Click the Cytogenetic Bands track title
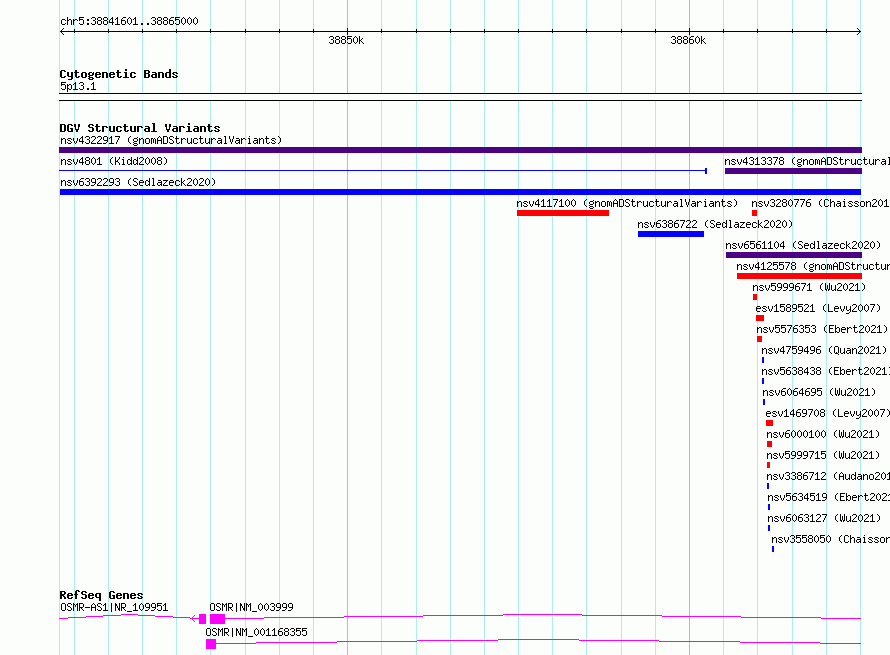This screenshot has height=655, width=890. (x=119, y=74)
